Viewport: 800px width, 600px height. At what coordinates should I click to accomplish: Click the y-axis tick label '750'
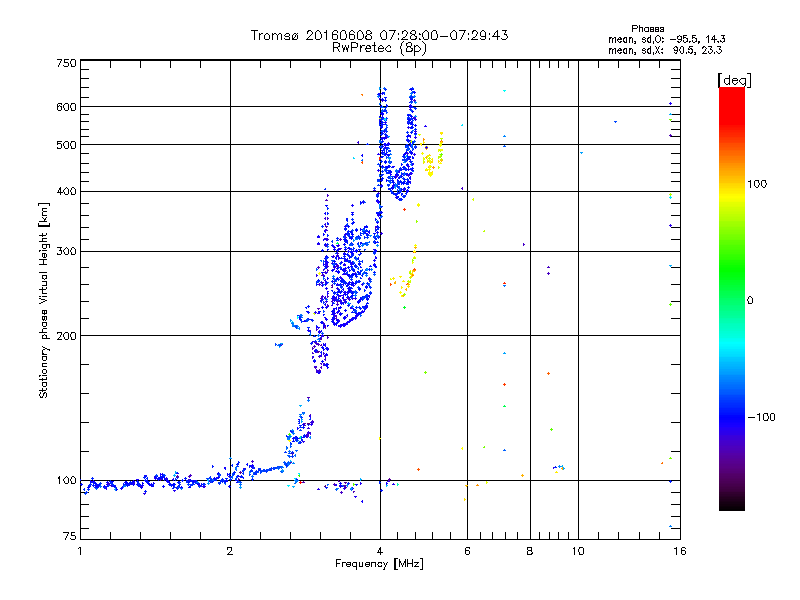[x=66, y=63]
